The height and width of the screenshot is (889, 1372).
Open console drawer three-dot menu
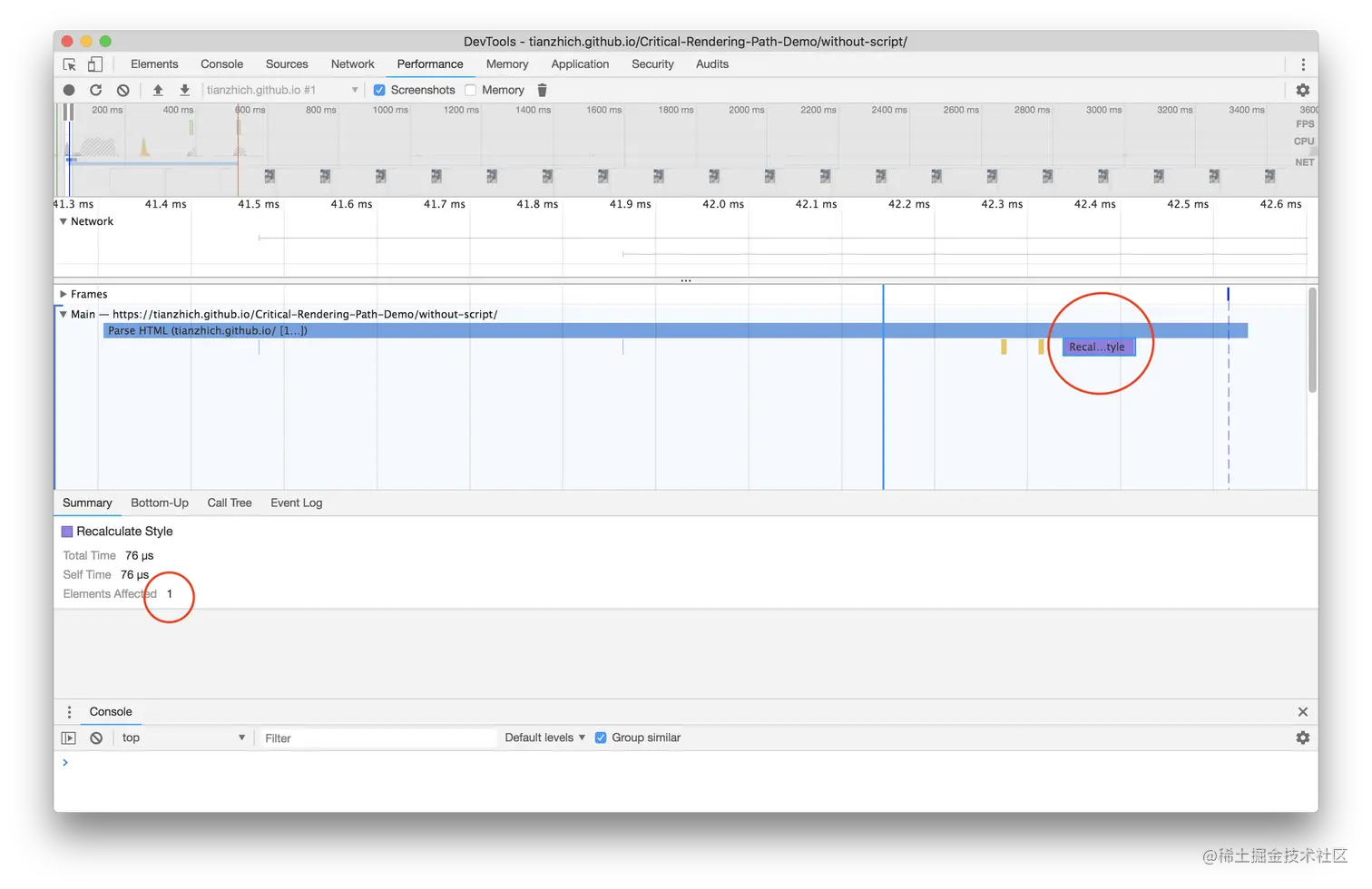coord(69,712)
